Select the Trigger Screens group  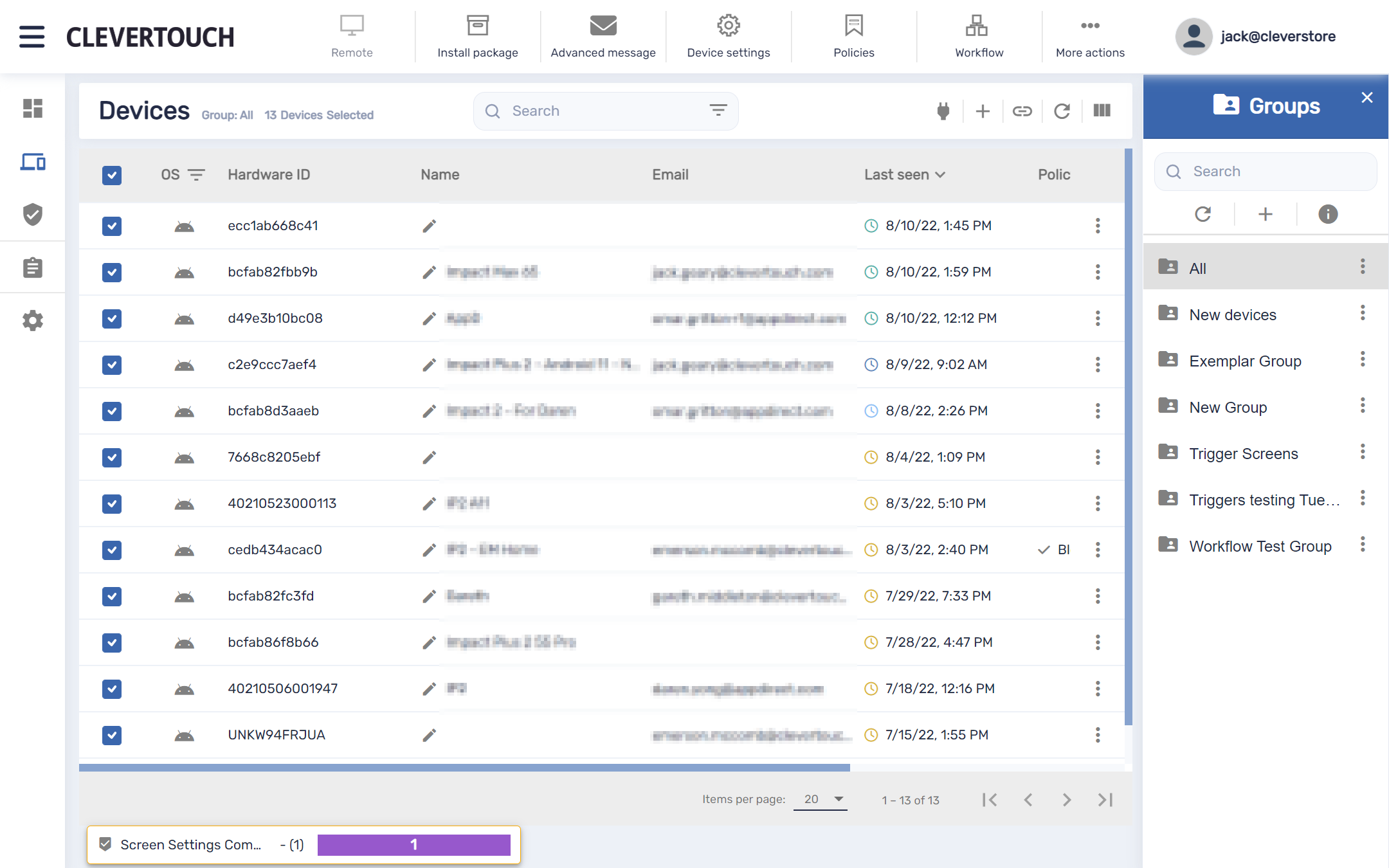pos(1266,453)
